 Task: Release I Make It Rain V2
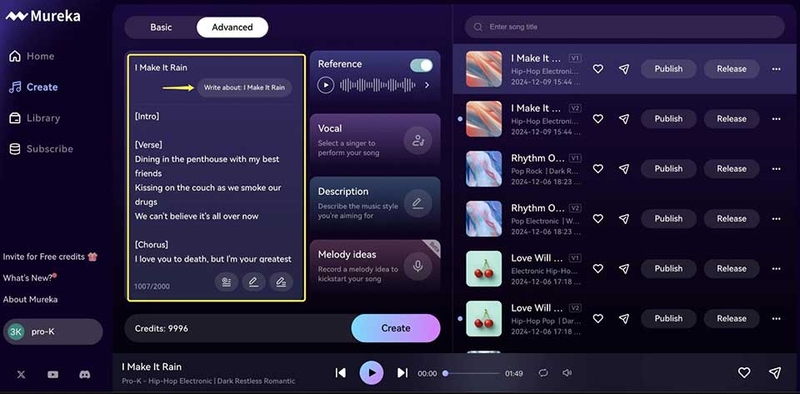[x=731, y=119]
